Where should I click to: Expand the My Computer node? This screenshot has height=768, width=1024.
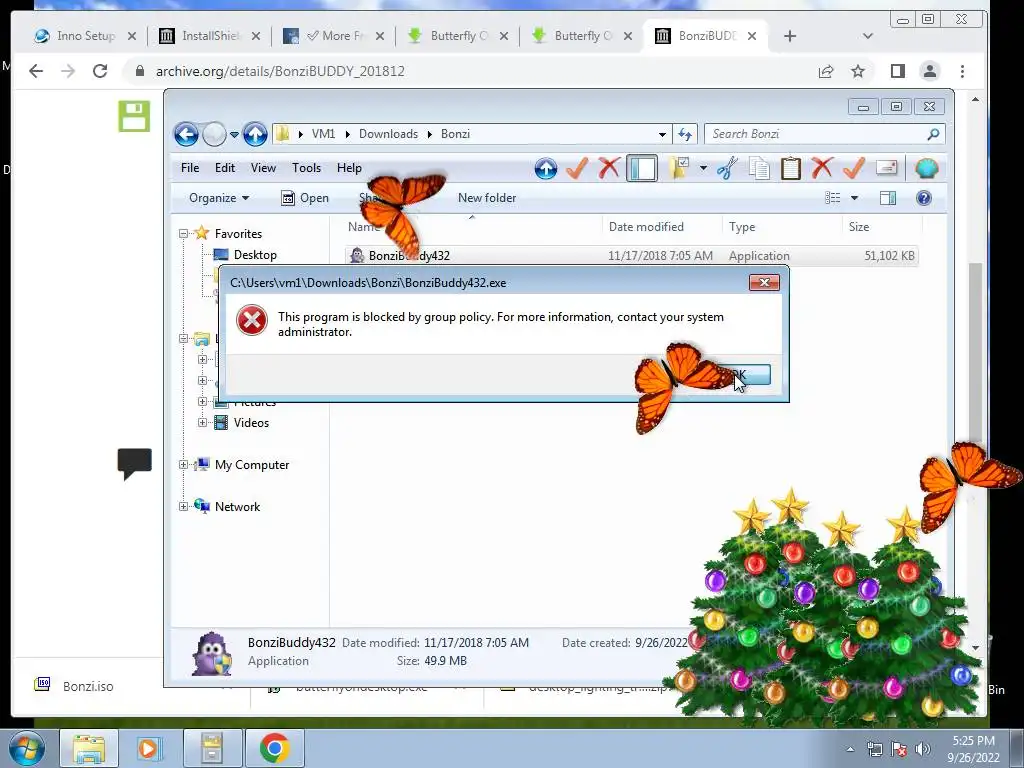[184, 465]
